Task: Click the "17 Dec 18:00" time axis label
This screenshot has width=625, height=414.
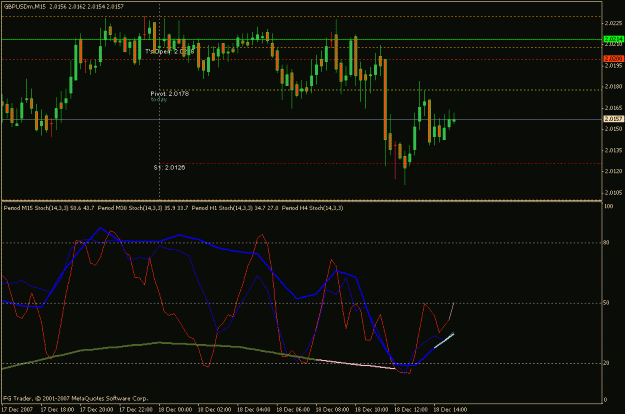Action: (57, 409)
